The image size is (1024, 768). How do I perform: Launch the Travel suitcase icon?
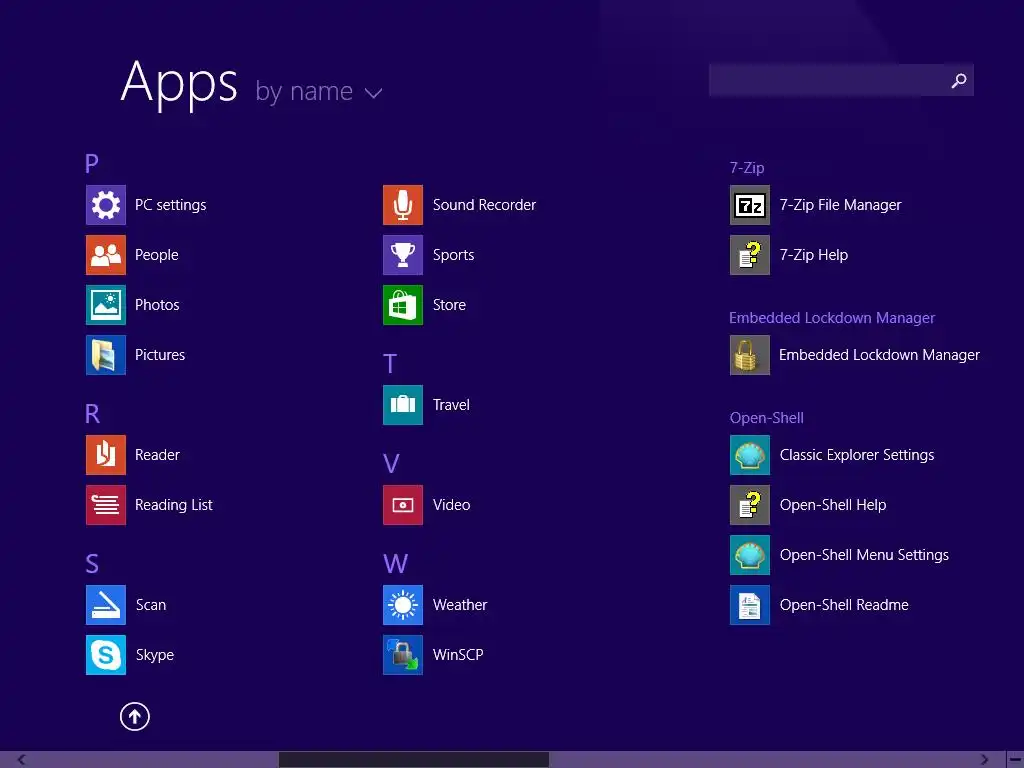[x=403, y=405]
